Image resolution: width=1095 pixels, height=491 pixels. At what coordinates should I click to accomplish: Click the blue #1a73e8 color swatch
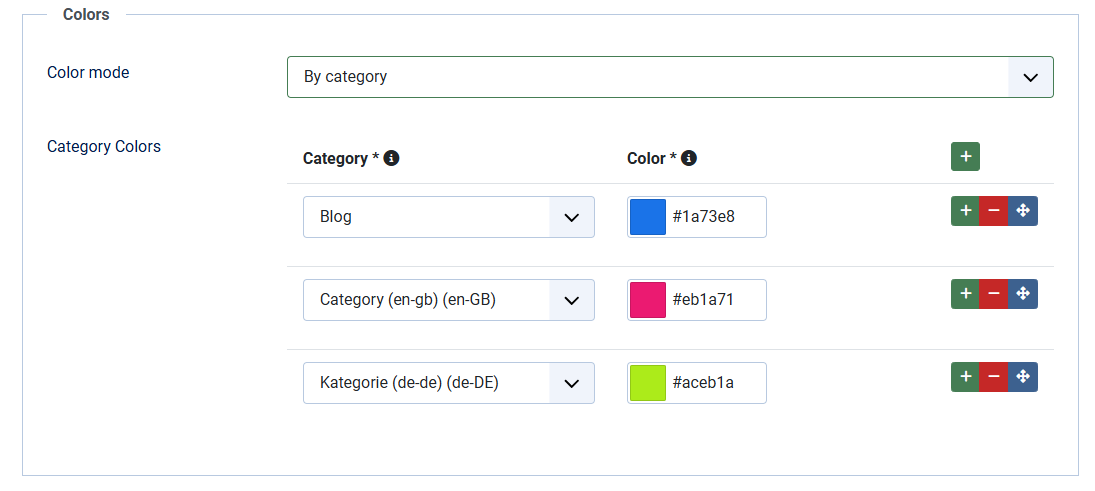648,217
